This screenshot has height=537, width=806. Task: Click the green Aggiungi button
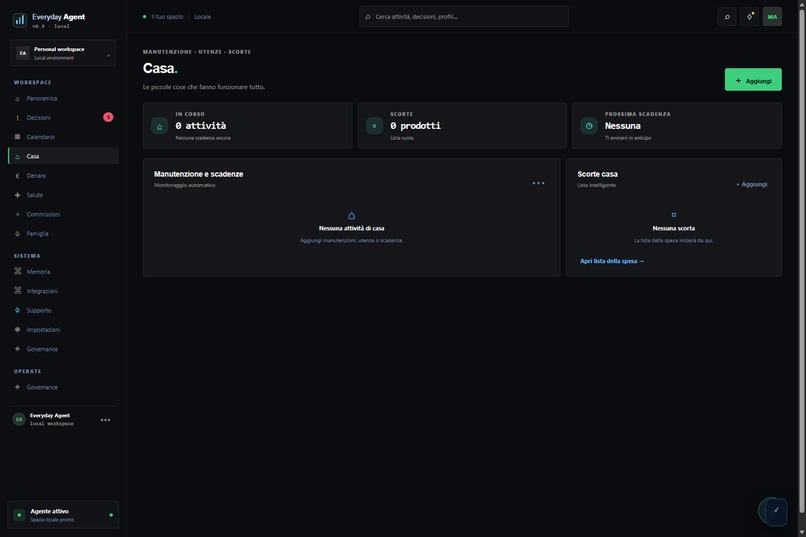(x=753, y=80)
